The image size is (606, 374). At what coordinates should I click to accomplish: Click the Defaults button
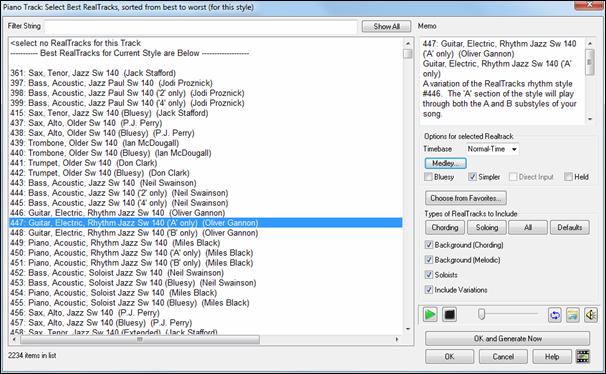570,228
